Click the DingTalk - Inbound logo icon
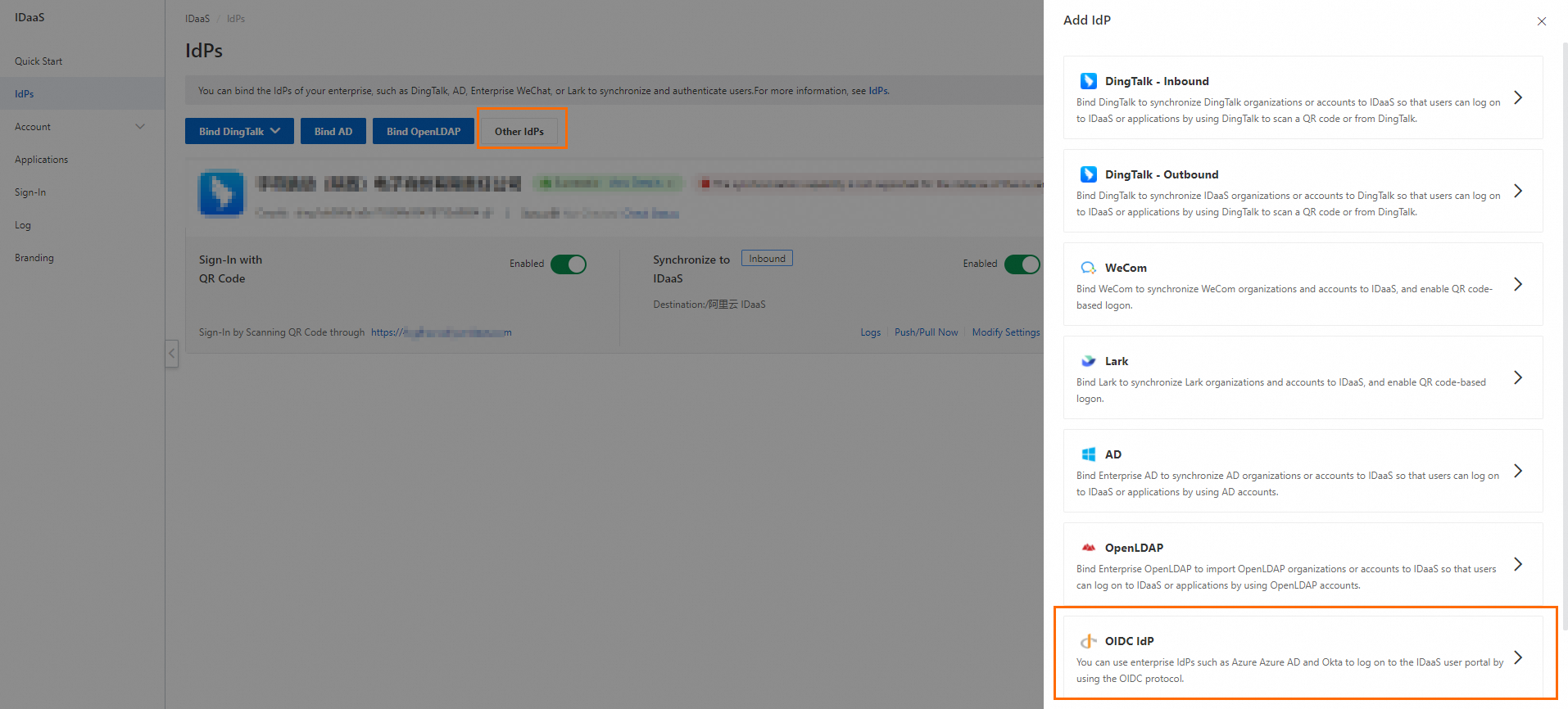The width and height of the screenshot is (1568, 709). click(1088, 81)
